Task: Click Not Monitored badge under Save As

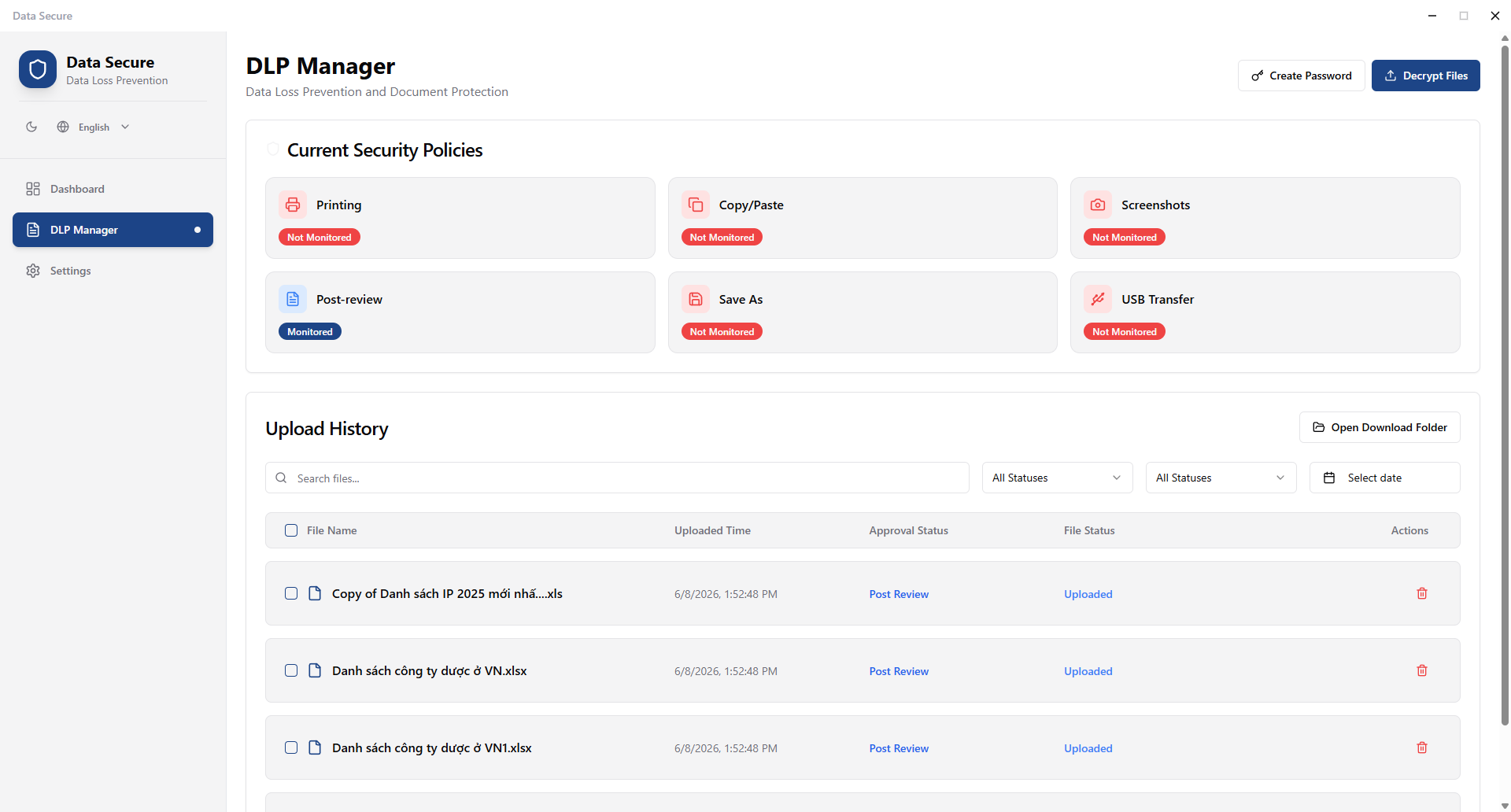Action: click(x=722, y=331)
